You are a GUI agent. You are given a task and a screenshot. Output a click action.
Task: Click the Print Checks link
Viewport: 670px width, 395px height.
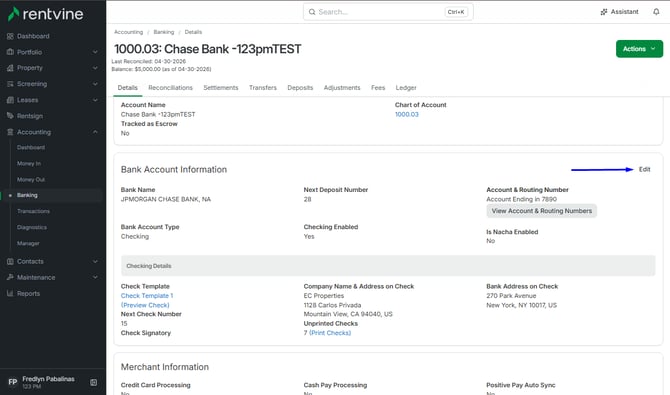330,333
